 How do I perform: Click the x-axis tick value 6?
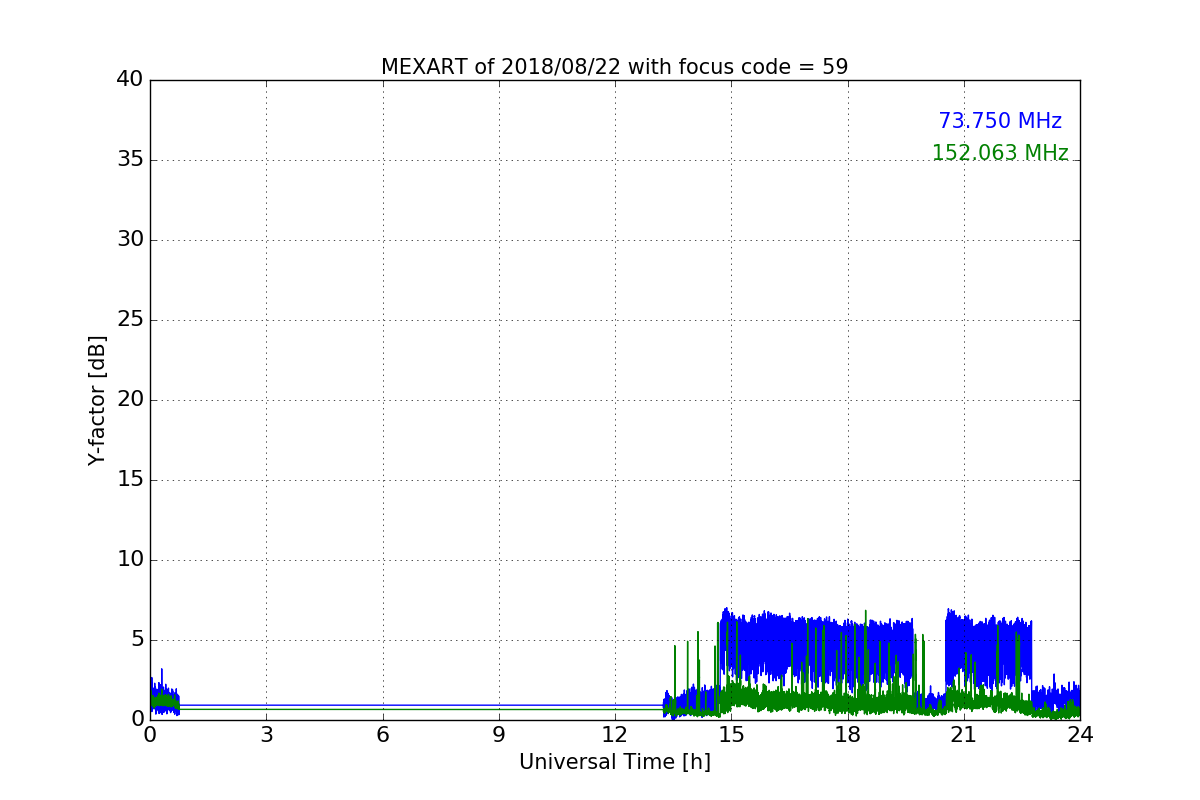click(x=382, y=735)
